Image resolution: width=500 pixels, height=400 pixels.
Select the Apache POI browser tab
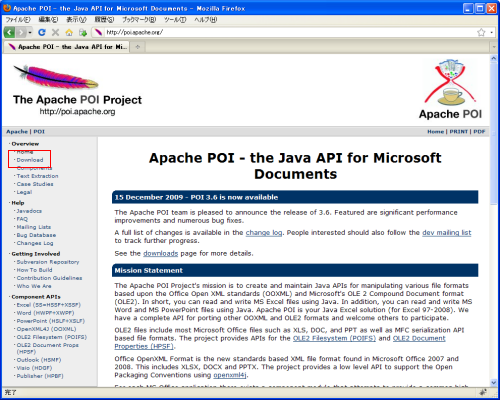pos(67,47)
